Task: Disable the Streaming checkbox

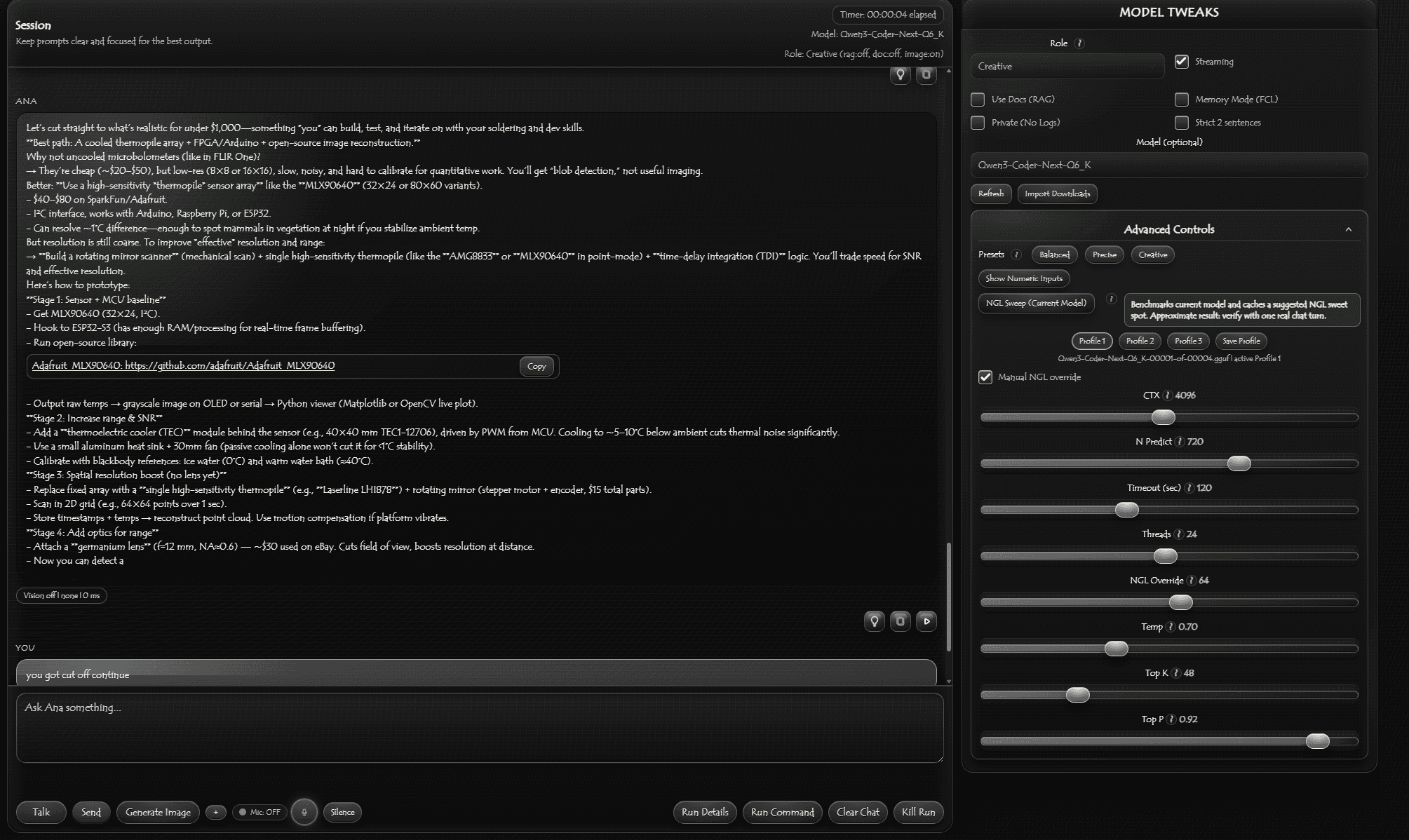Action: 1182,62
